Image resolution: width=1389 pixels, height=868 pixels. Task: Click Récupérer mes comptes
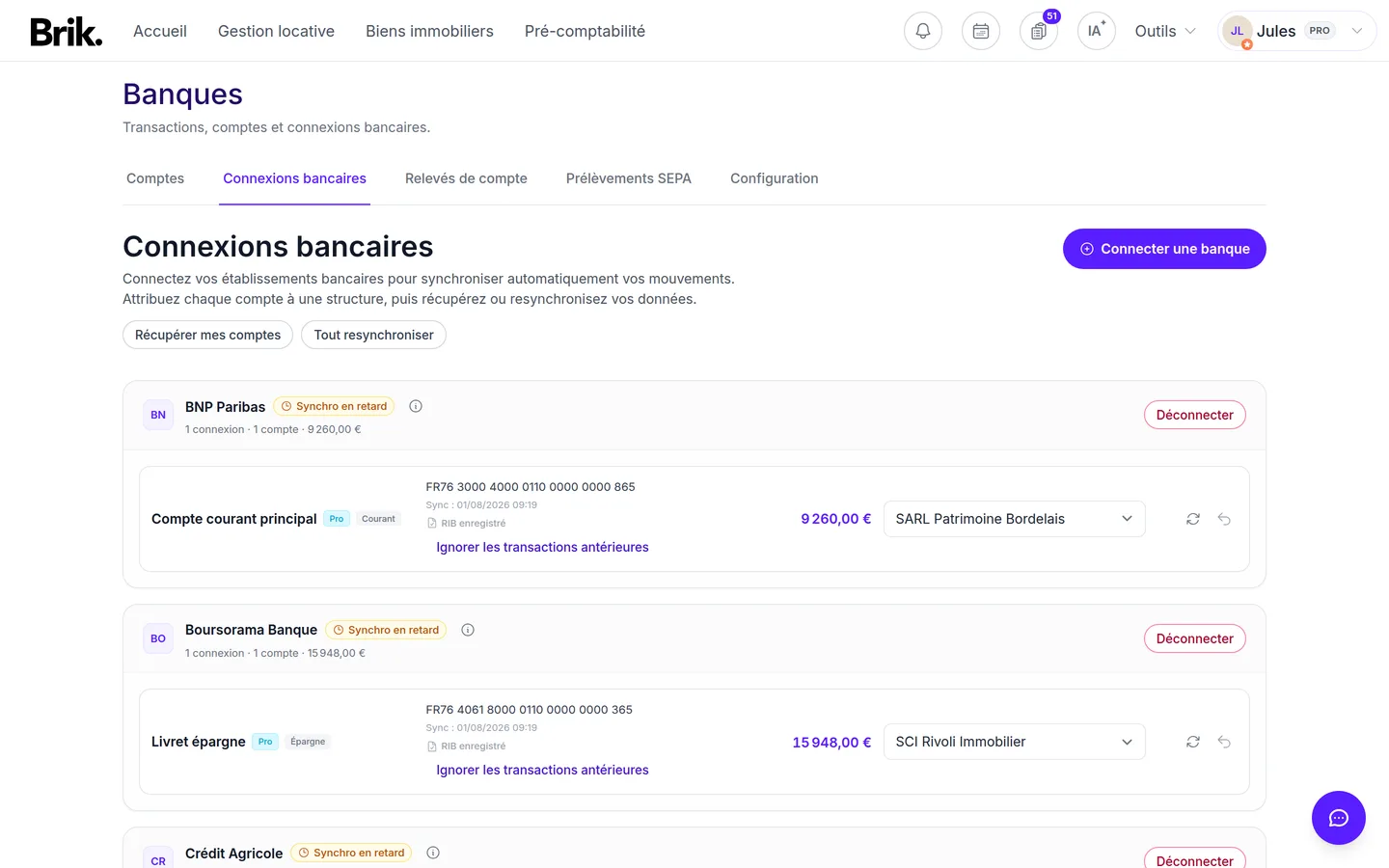pyautogui.click(x=207, y=335)
